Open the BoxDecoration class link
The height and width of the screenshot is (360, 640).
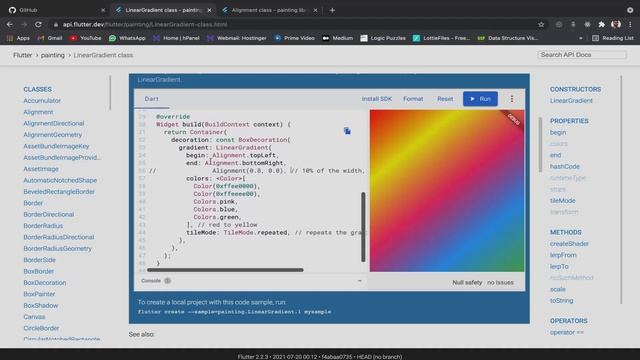pyautogui.click(x=44, y=282)
